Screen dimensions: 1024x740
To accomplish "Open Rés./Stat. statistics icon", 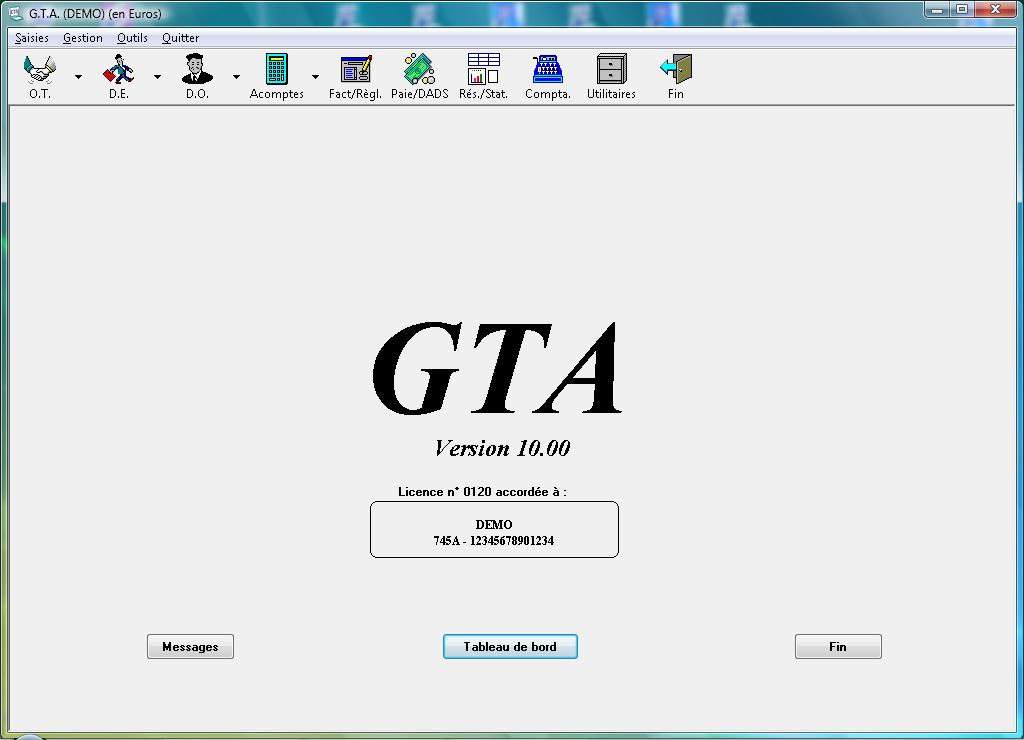I will (x=483, y=69).
